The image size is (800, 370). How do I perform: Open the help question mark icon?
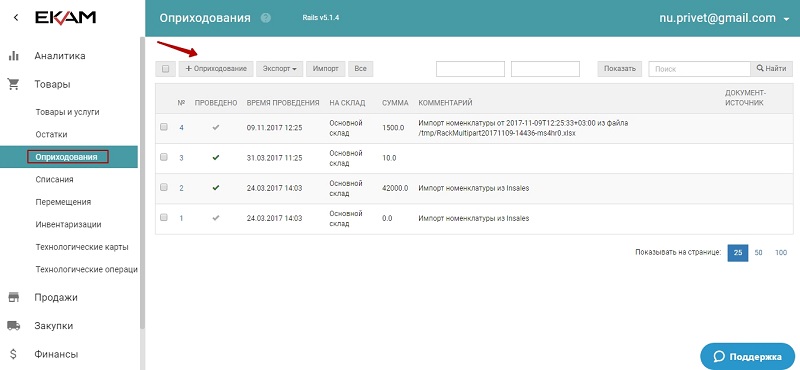(265, 18)
